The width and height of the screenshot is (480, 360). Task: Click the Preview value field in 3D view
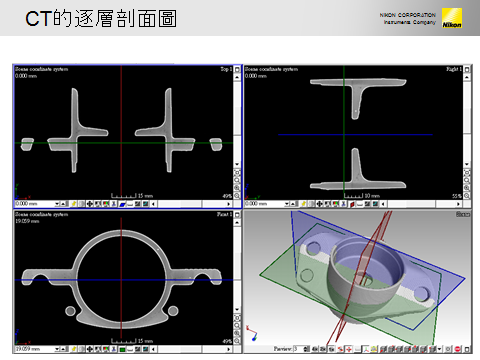[298, 349]
